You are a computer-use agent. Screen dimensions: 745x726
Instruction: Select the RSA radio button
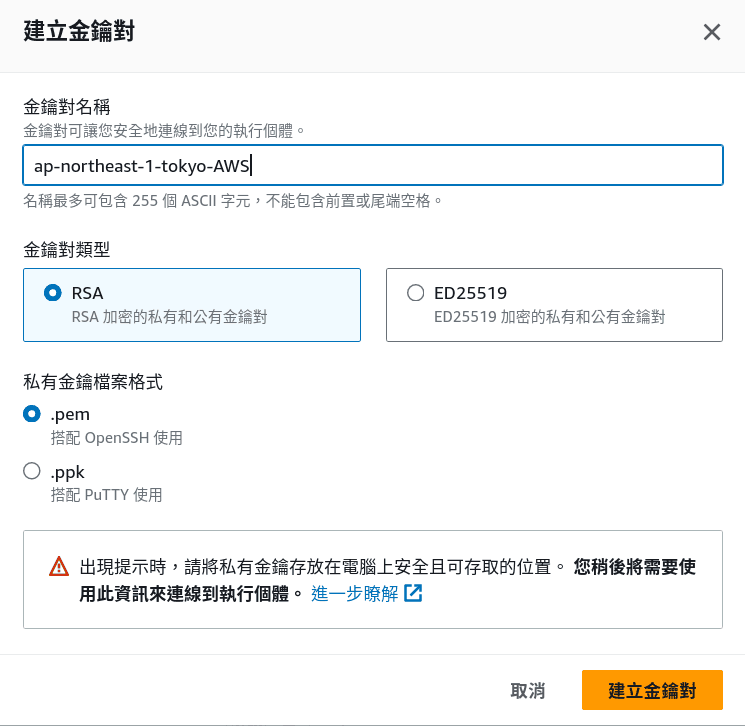[53, 293]
